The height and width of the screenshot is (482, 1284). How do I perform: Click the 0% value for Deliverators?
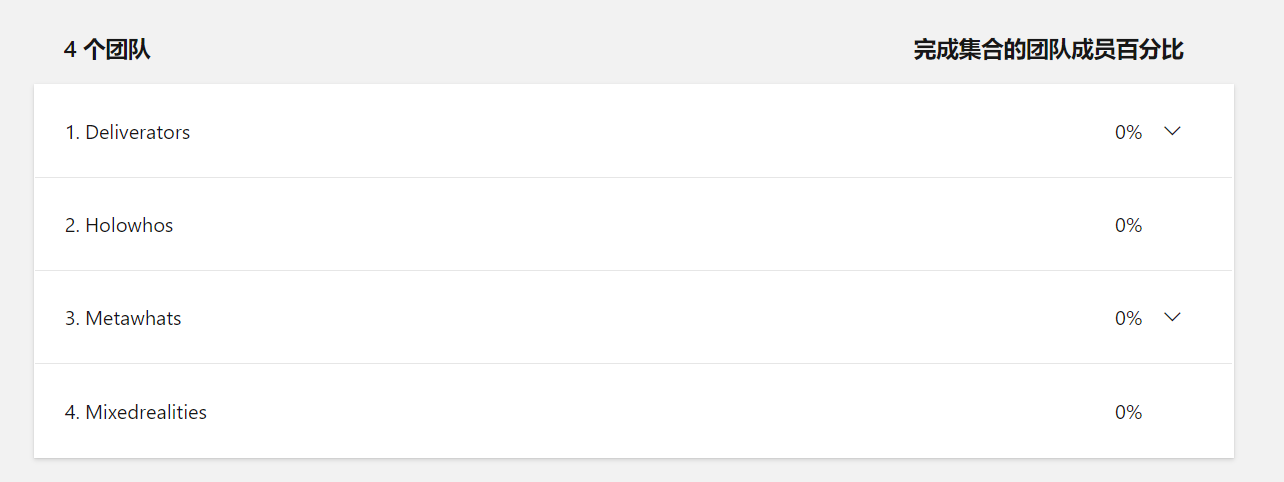pyautogui.click(x=1128, y=132)
